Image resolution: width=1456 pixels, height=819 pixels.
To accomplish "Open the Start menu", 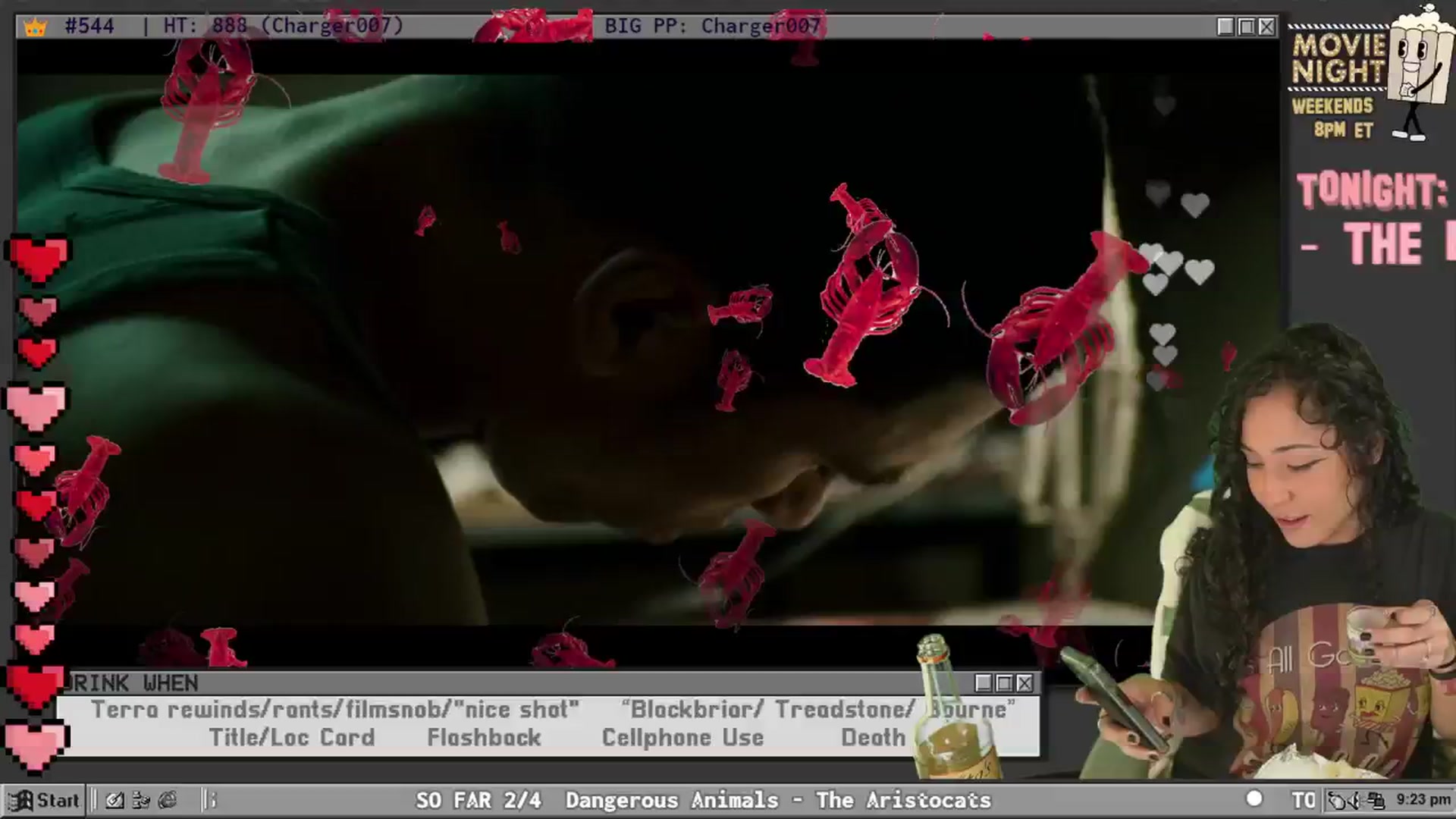I will [43, 800].
